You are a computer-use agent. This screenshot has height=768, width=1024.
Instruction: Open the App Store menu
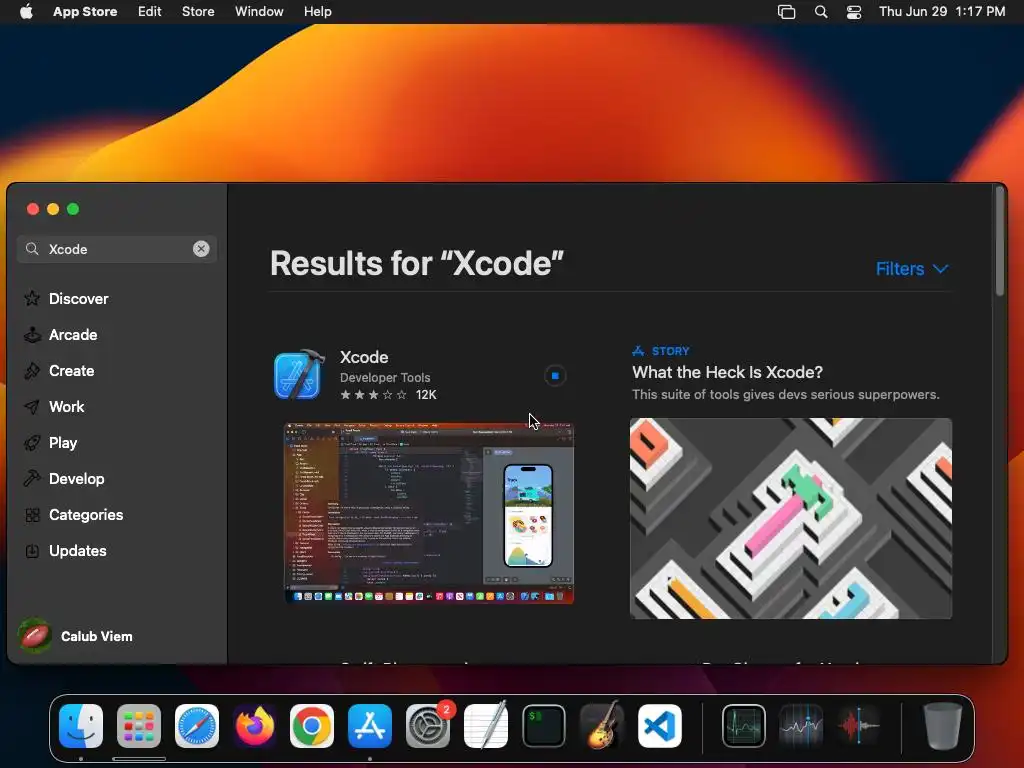[x=85, y=11]
